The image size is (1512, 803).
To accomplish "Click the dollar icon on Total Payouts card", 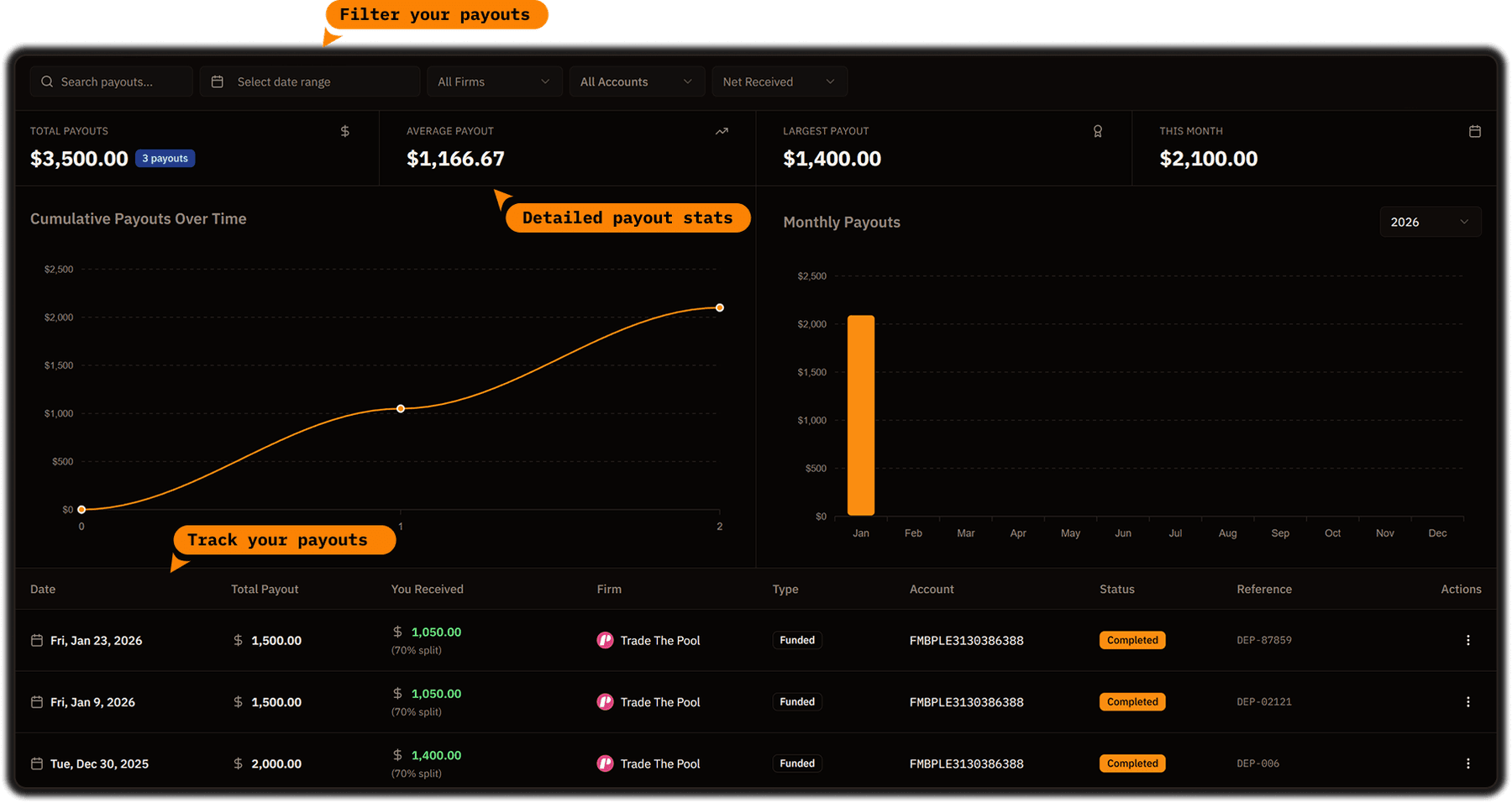I will [x=344, y=131].
